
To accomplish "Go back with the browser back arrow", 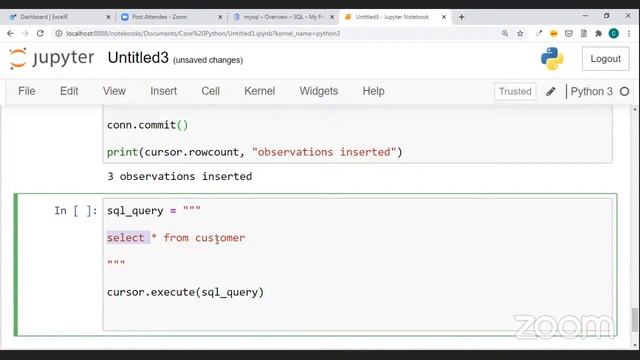I will point(10,33).
